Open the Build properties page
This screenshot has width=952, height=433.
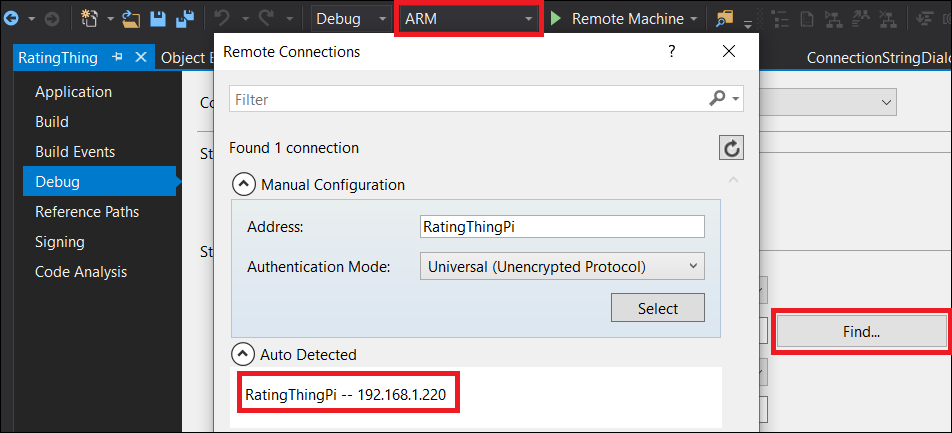(x=52, y=121)
